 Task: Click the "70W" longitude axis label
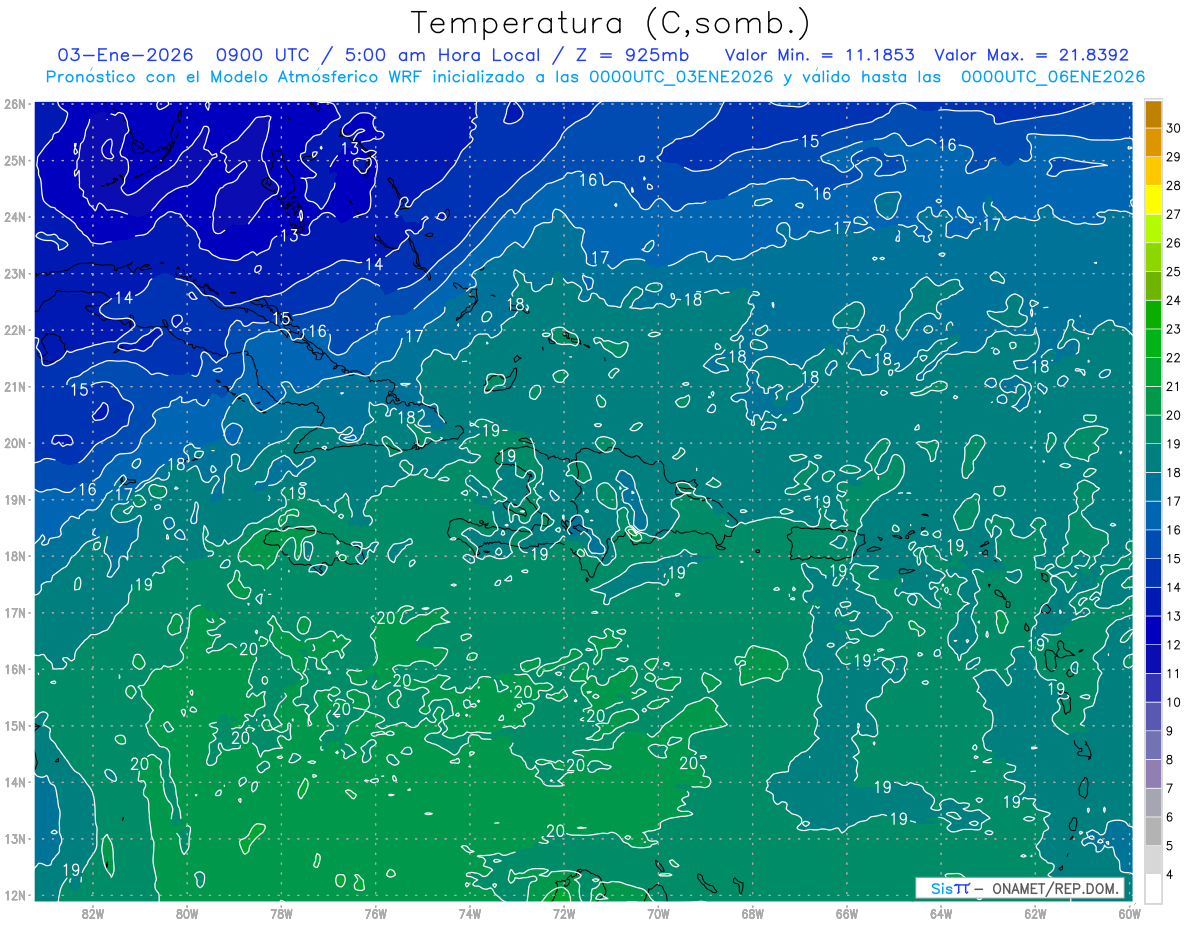click(658, 913)
